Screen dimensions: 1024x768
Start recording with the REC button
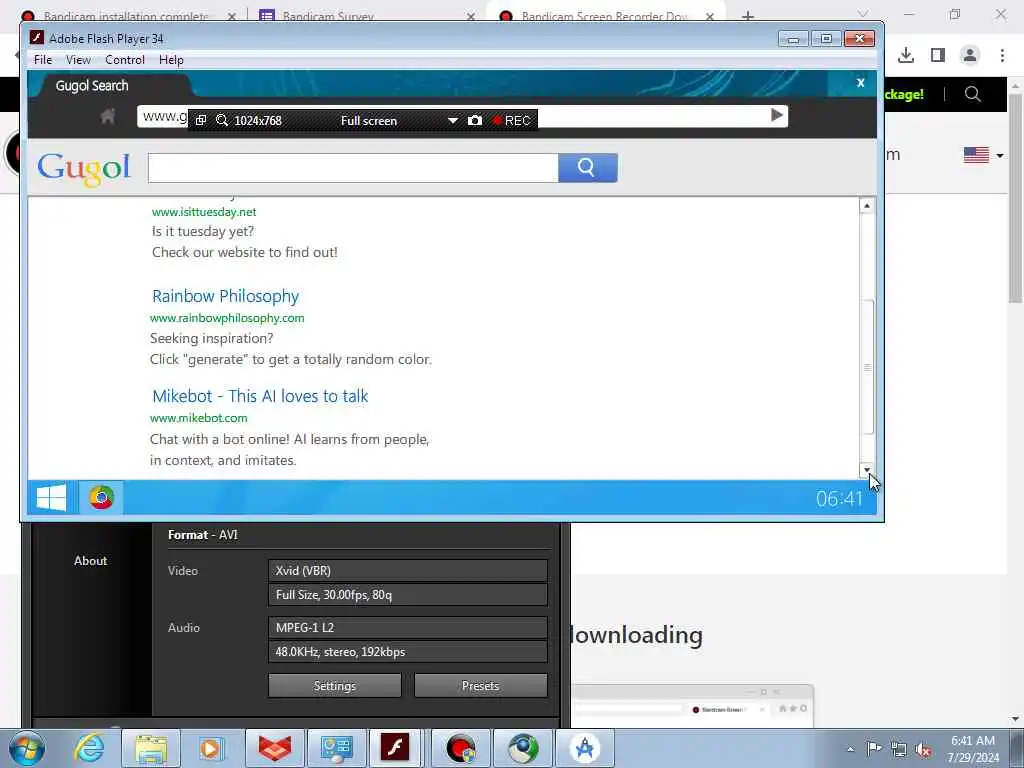[511, 120]
